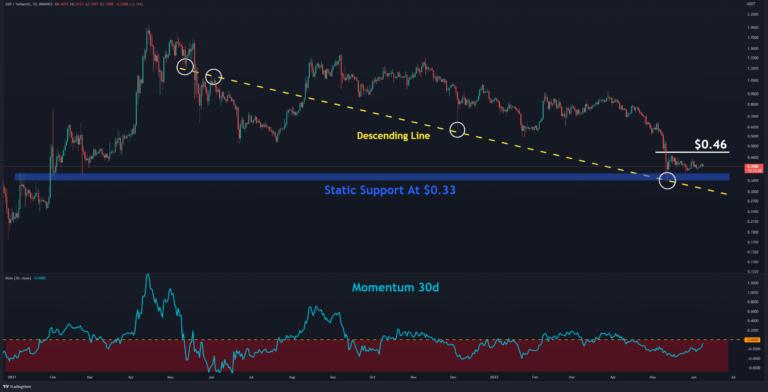Select the "Descending Line" yellow text label
This screenshot has width=768, height=392.
(x=393, y=136)
